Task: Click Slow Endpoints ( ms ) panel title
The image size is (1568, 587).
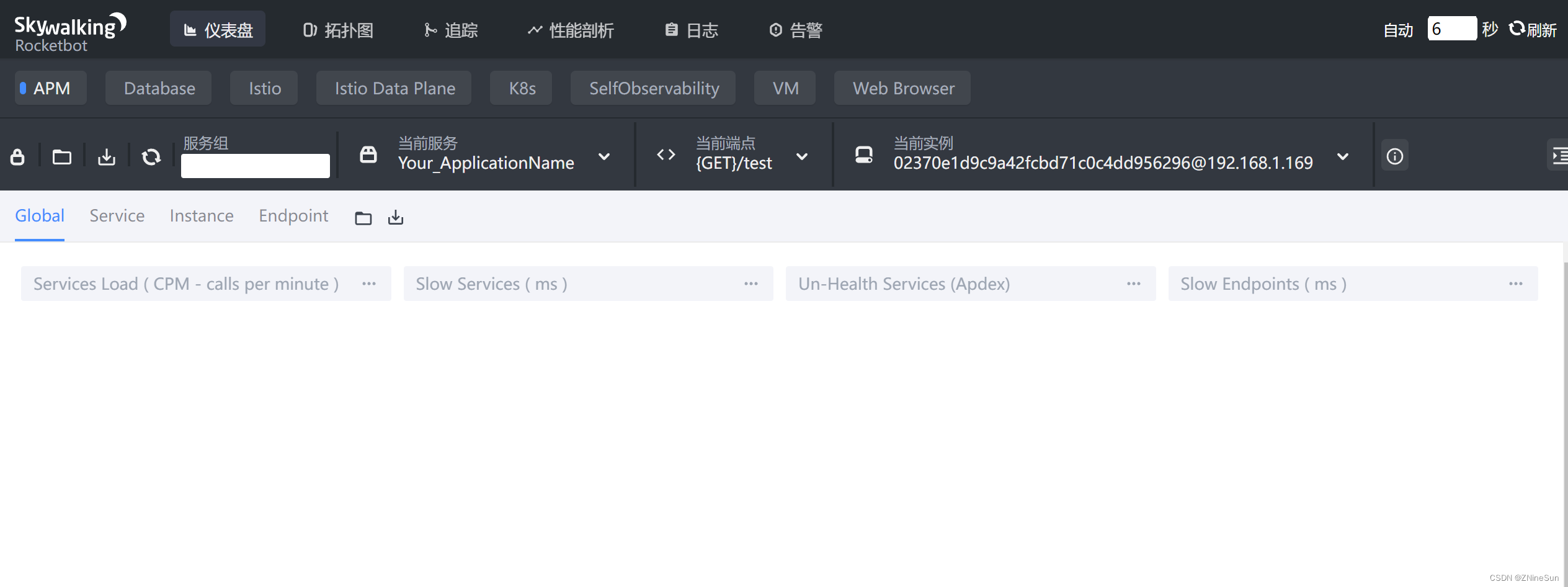Action: tap(1263, 284)
